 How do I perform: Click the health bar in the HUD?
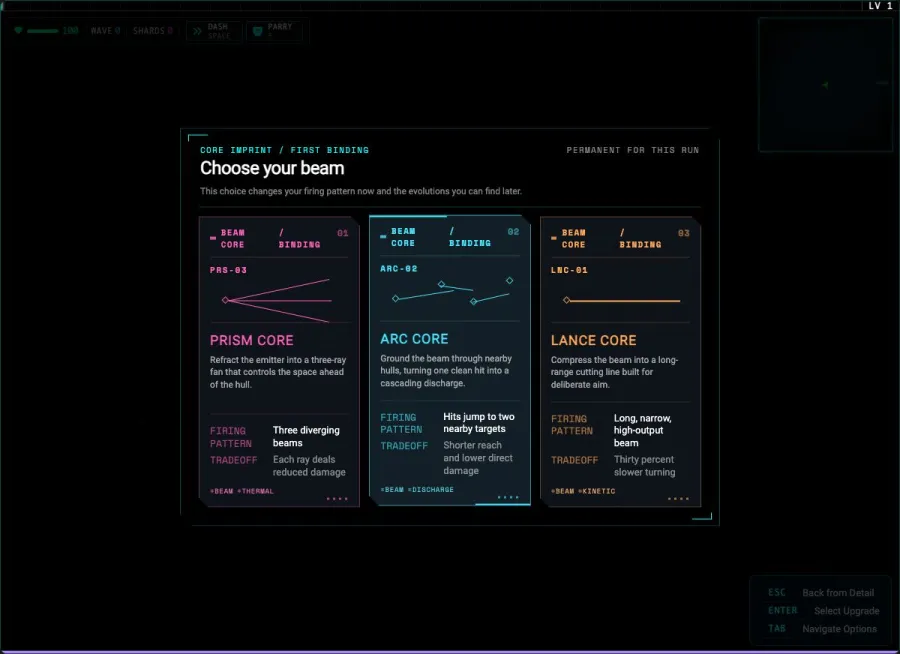tap(42, 31)
